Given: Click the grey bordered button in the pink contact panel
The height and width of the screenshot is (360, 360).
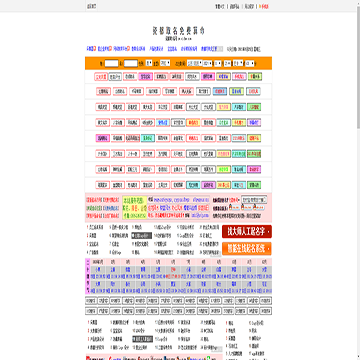Looking at the screenshot, I should pyautogui.click(x=254, y=200).
